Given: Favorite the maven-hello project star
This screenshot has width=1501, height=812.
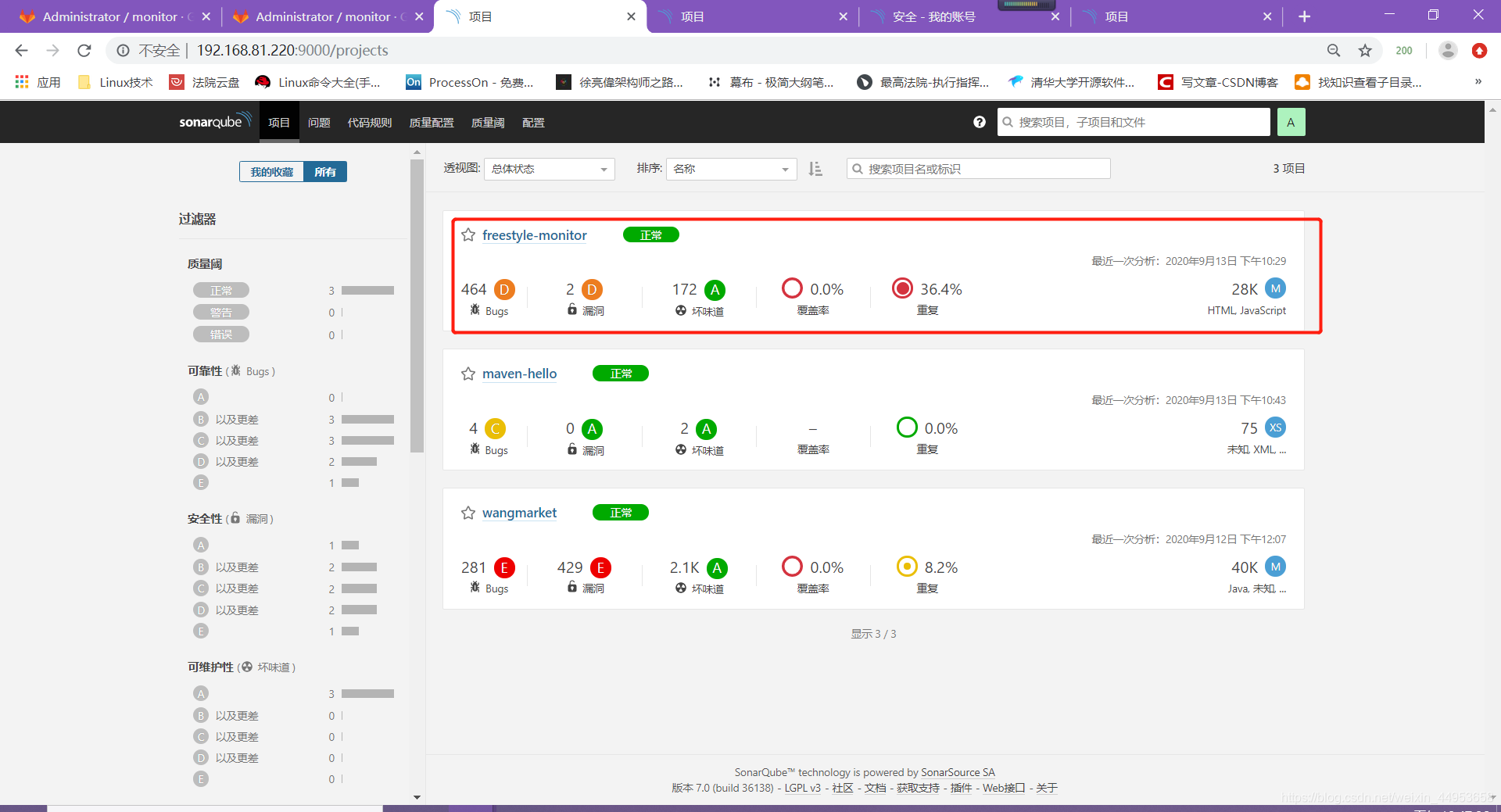Looking at the screenshot, I should pyautogui.click(x=467, y=374).
